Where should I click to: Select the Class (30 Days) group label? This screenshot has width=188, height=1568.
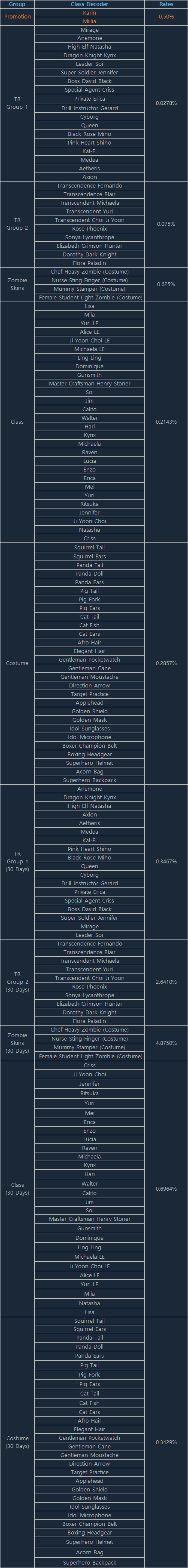point(17,1189)
